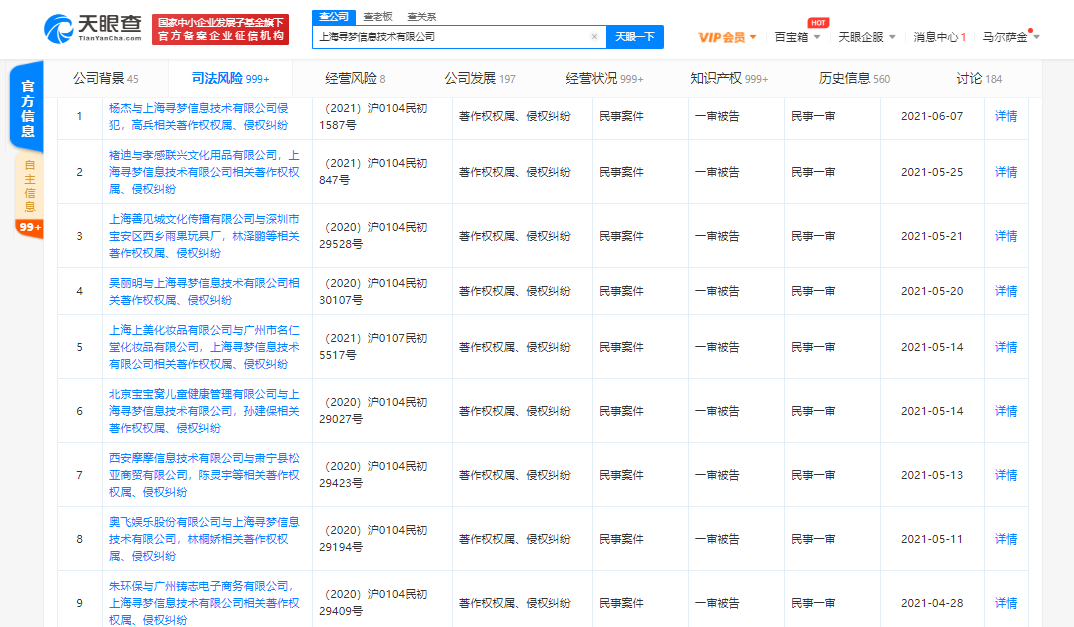Viewport: 1074px width, 627px height.
Task: Select case number 沪0104民初29423号
Action: [x=373, y=475]
